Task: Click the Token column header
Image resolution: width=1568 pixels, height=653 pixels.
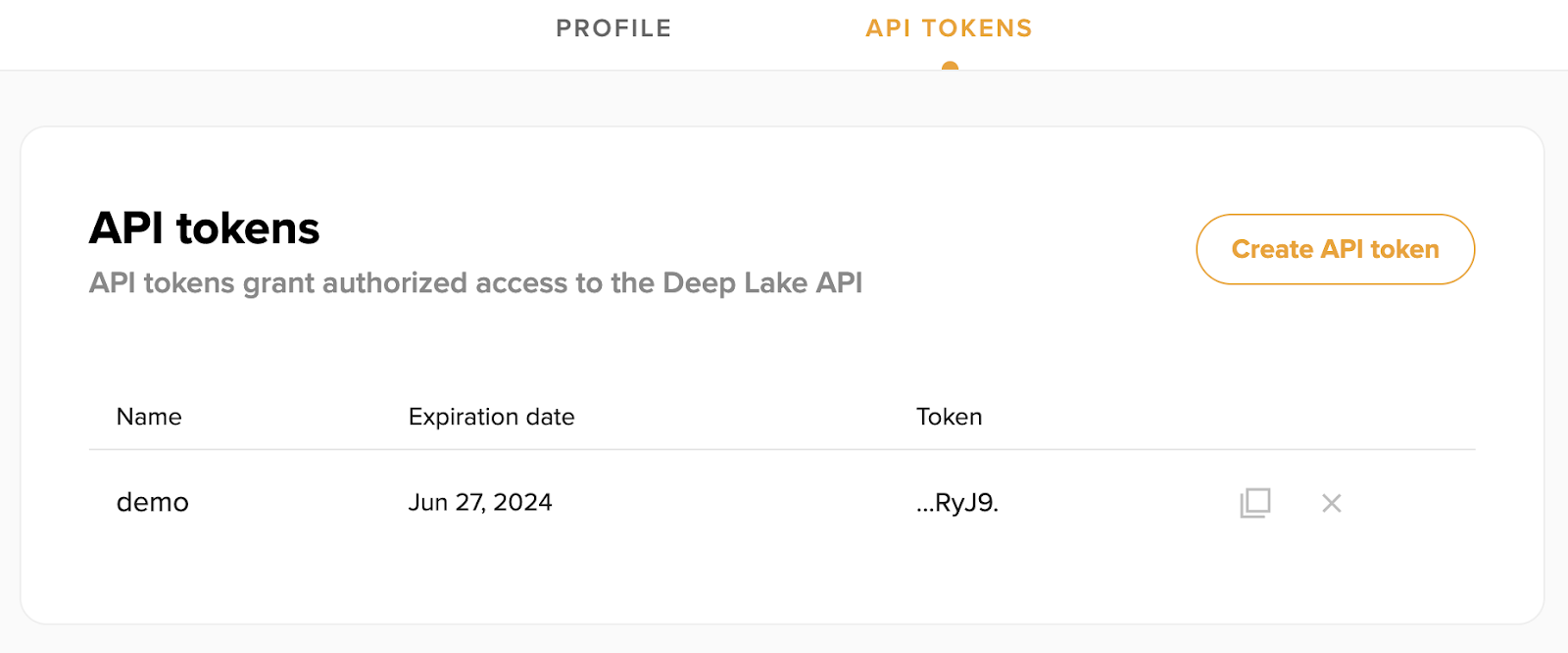Action: (x=949, y=417)
